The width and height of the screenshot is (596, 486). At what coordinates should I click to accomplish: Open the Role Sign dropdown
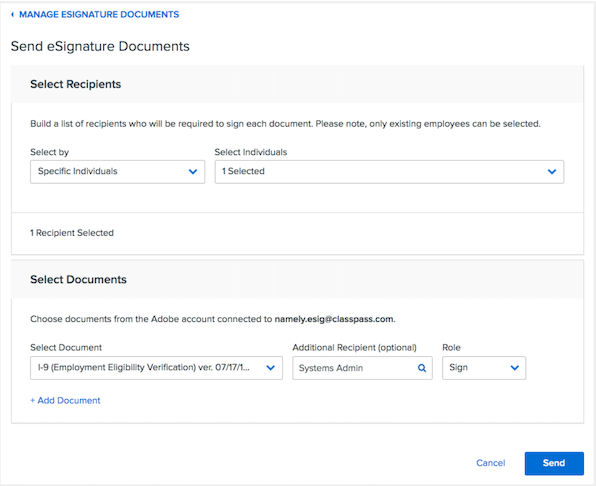coord(484,368)
